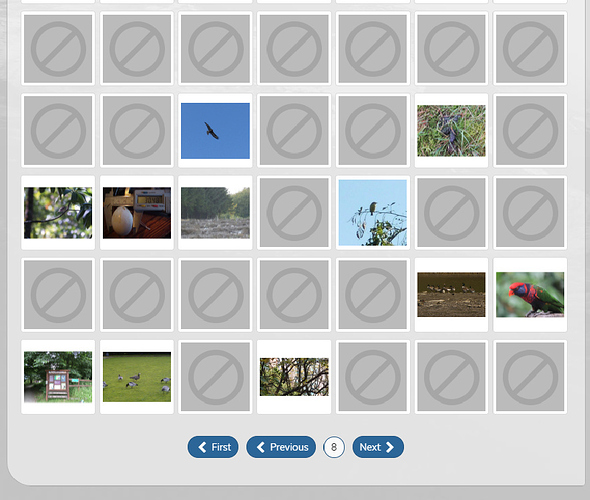Viewport: 590px width, 500px height.
Task: Open the red and green parrot photo
Action: [x=530, y=295]
